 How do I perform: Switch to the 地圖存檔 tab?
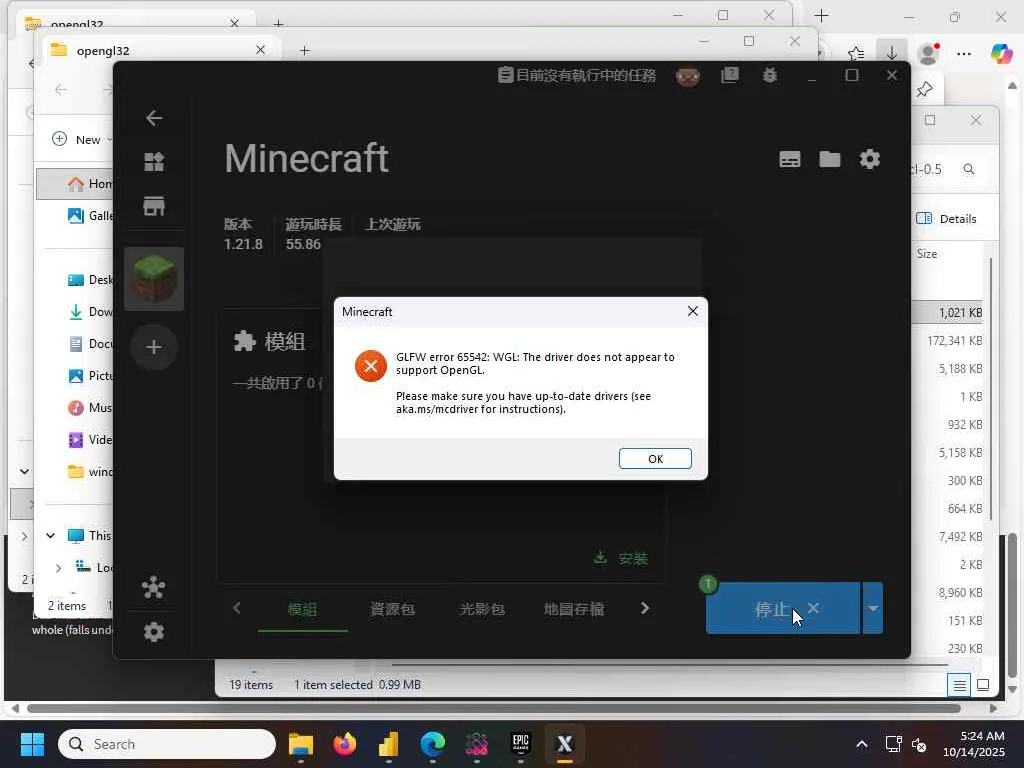[573, 609]
